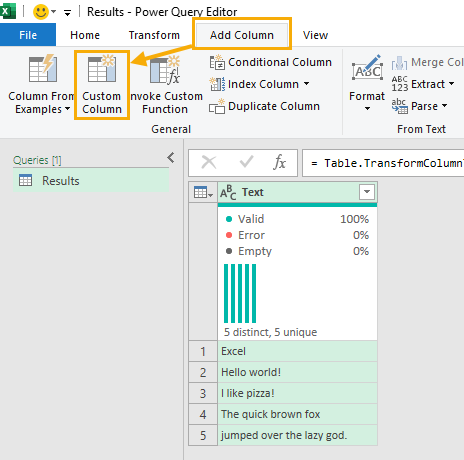Click the Error 0% quality entry
Viewport: 464px width, 460px height.
click(297, 235)
